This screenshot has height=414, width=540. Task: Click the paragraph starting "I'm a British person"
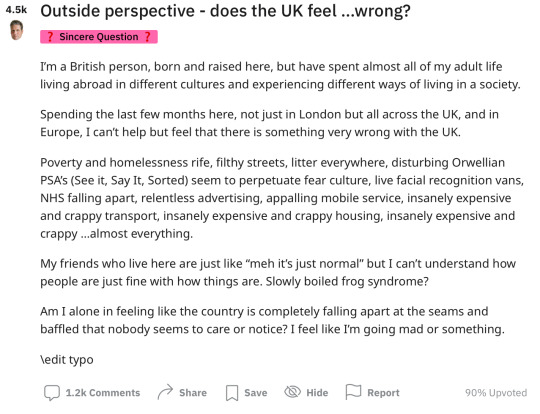pos(280,75)
